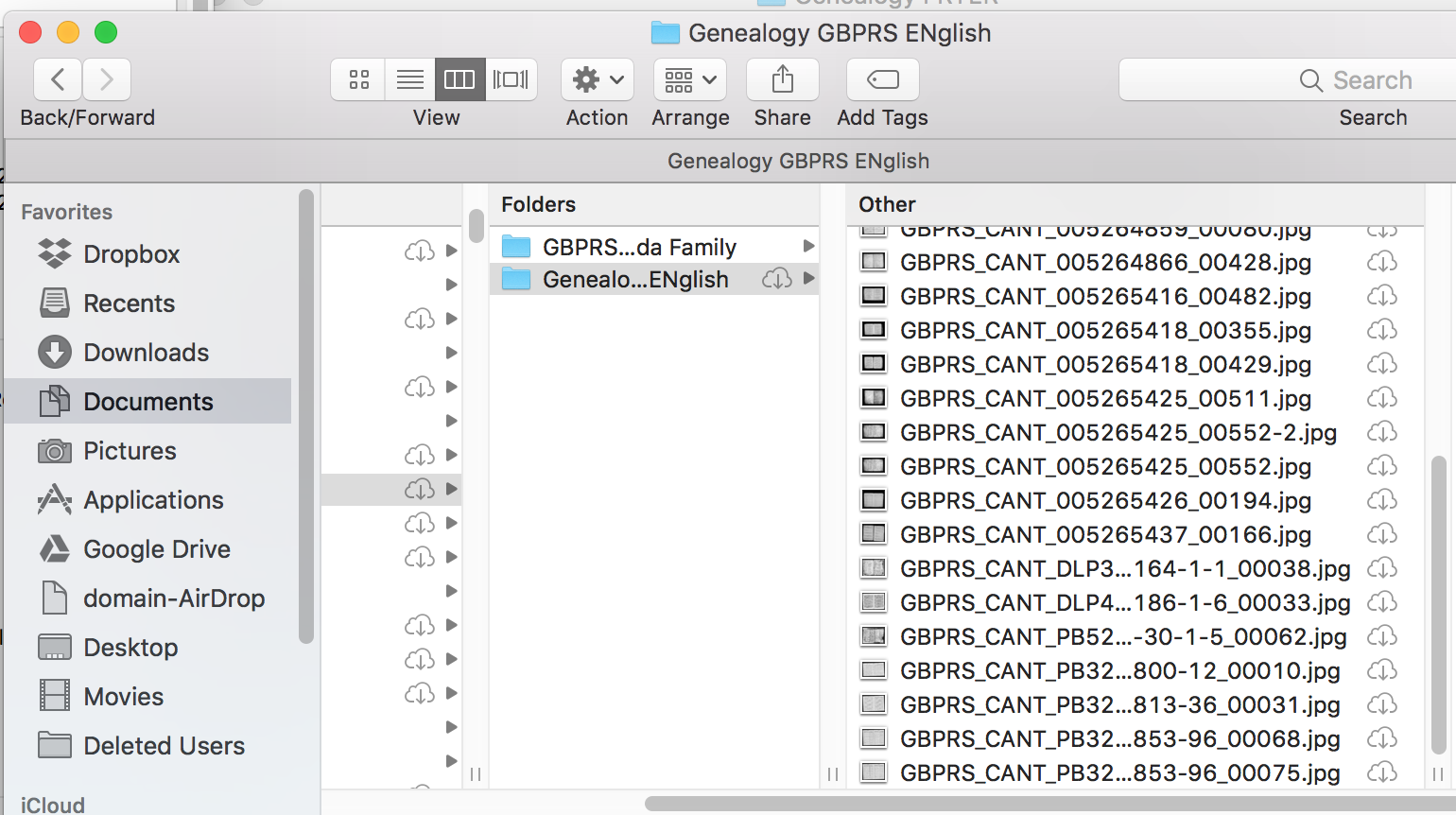Click the Share icon

coord(782,79)
